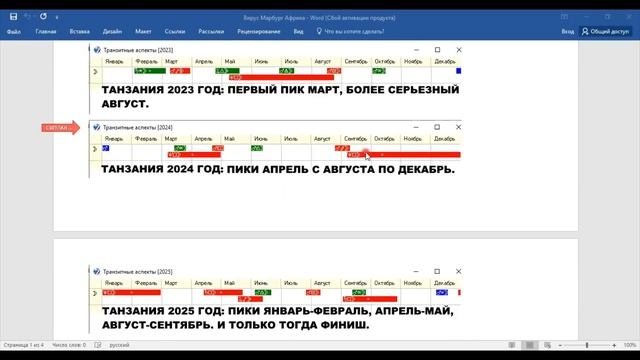Click the Общий доступ share button
Image resolution: width=640 pixels, height=360 pixels.
click(606, 31)
